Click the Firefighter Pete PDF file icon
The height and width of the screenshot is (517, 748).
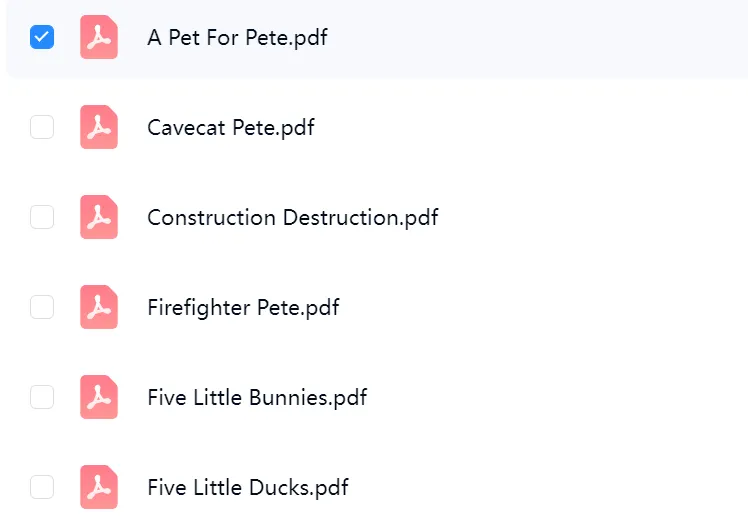[99, 308]
